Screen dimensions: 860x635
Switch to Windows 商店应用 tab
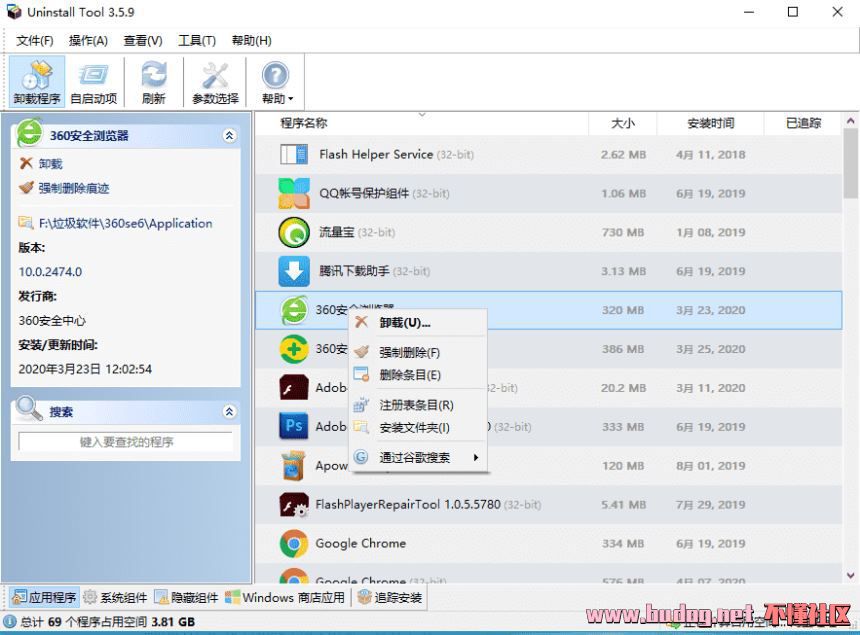point(286,597)
